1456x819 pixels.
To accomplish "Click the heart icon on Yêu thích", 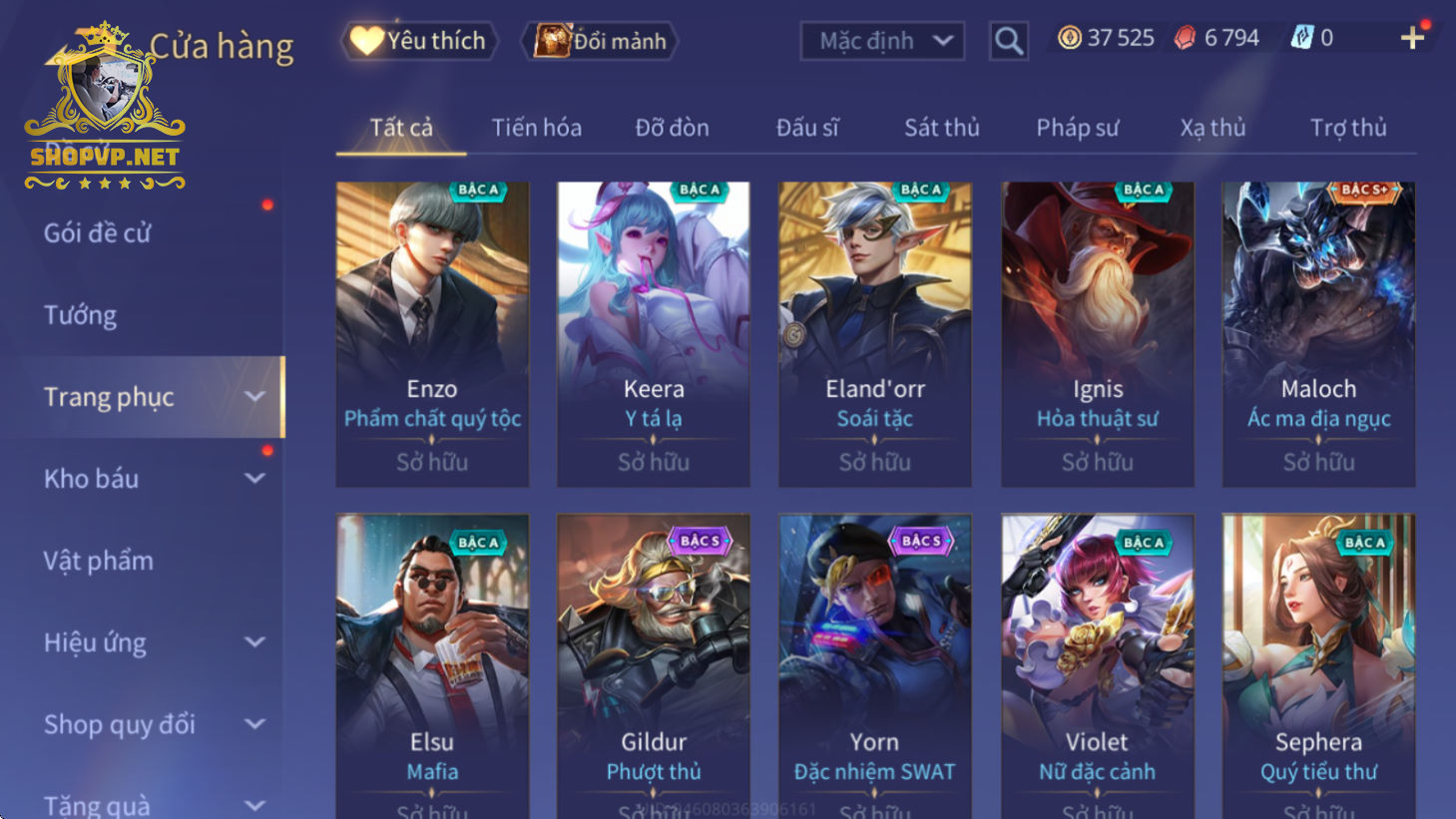I will (x=366, y=40).
